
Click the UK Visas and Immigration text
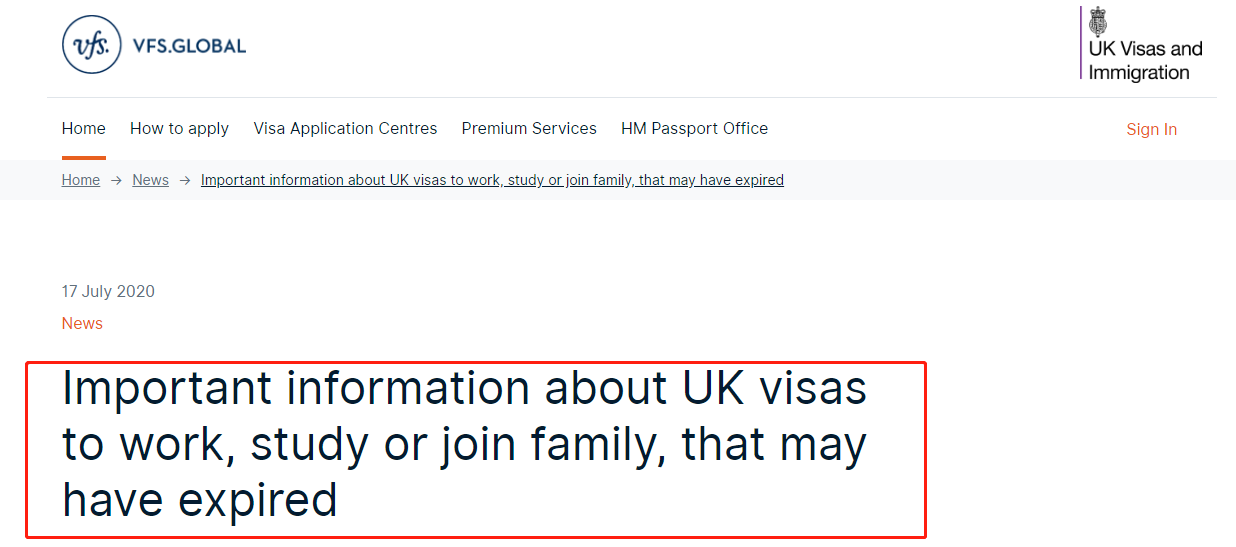pos(1145,60)
